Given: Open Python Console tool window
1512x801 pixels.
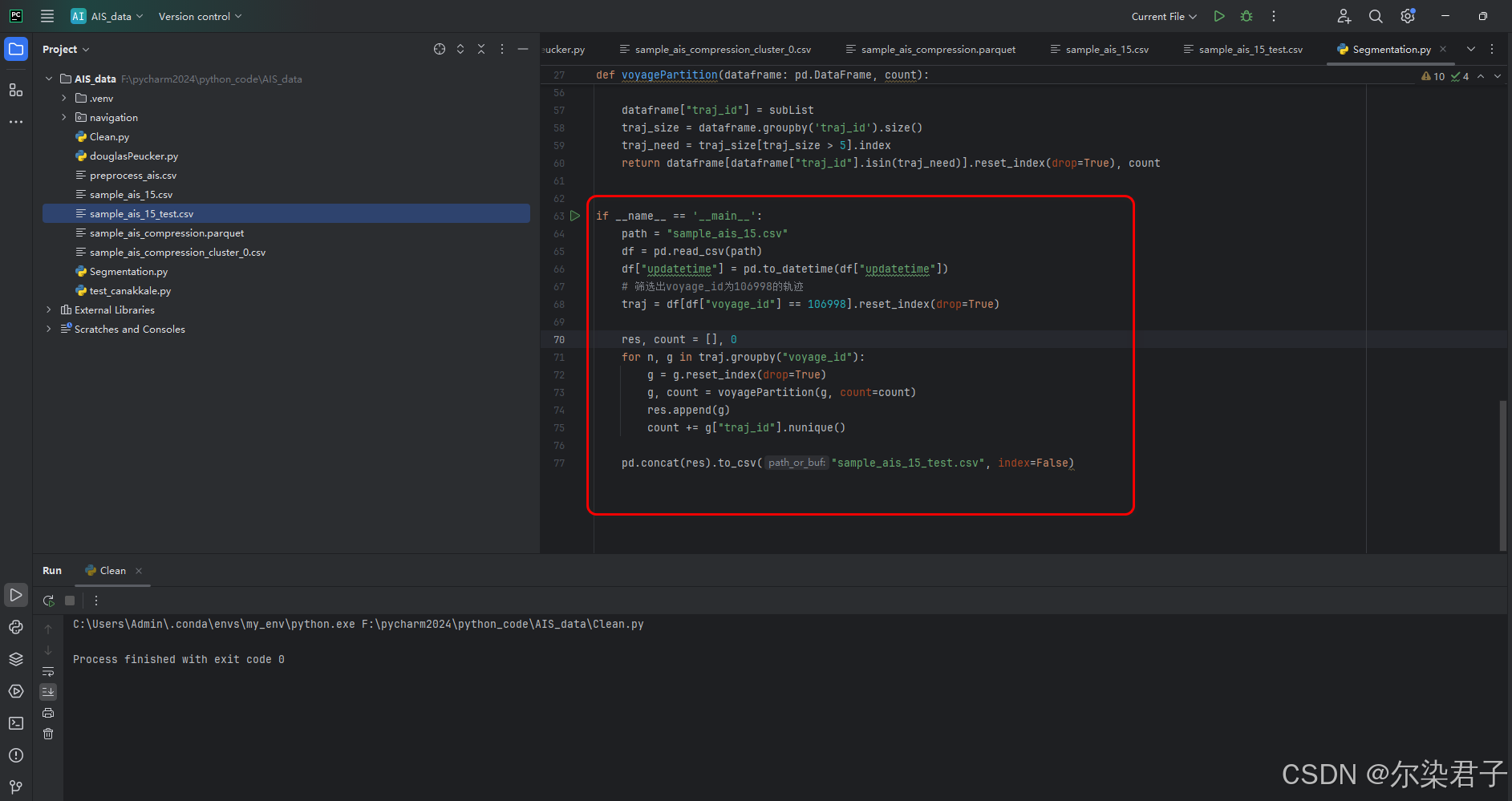Looking at the screenshot, I should coord(16,627).
